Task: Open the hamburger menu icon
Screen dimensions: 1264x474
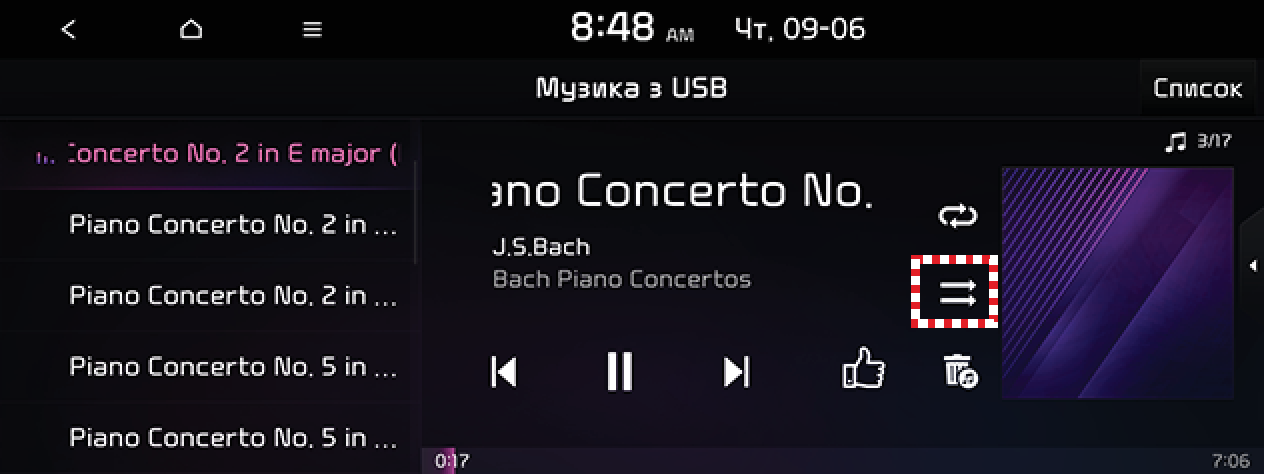Action: (x=312, y=30)
